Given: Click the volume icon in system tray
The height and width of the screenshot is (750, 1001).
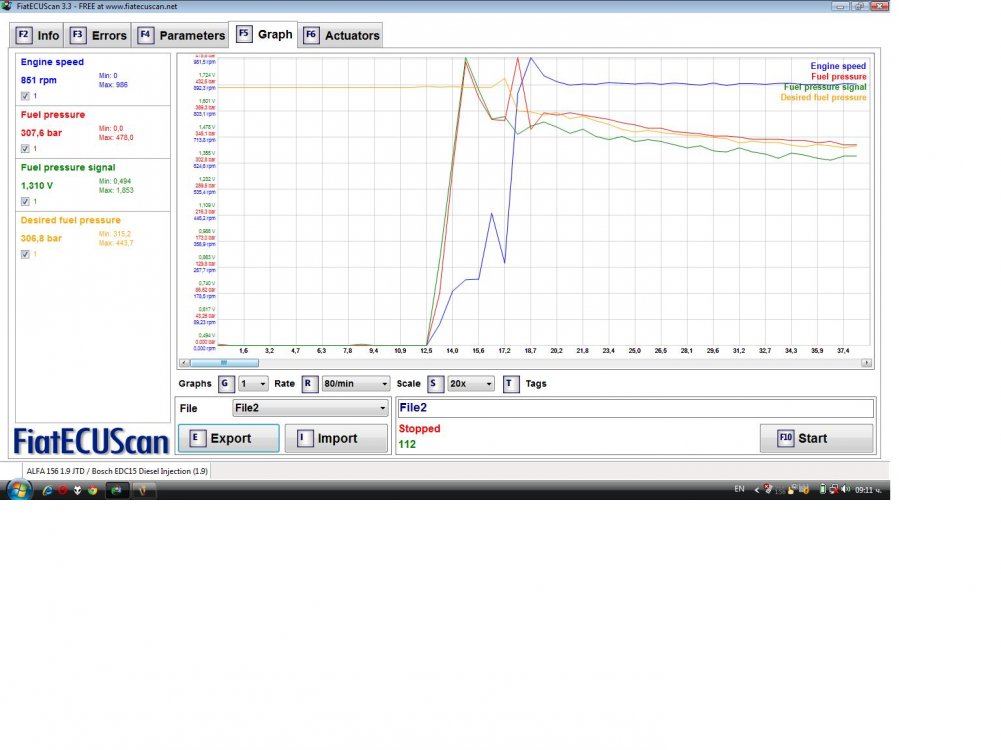Looking at the screenshot, I should click(x=846, y=489).
